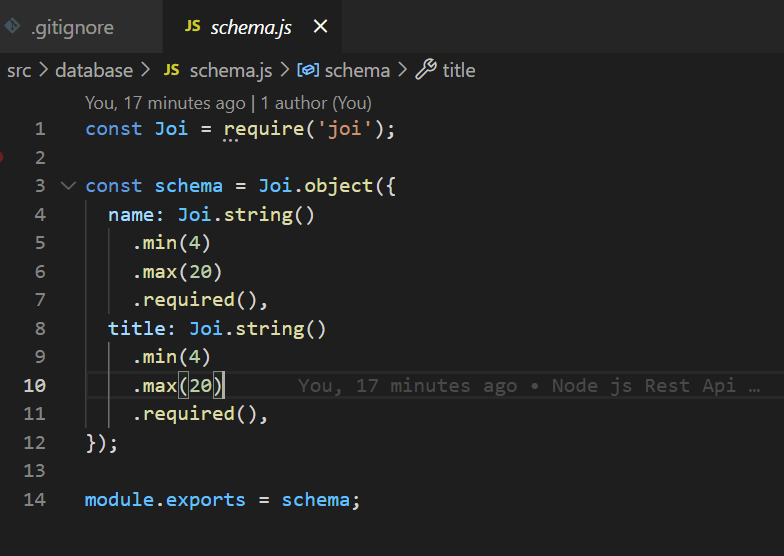Close the schema.js editor tab
Screen dimensions: 784x556
(x=320, y=27)
